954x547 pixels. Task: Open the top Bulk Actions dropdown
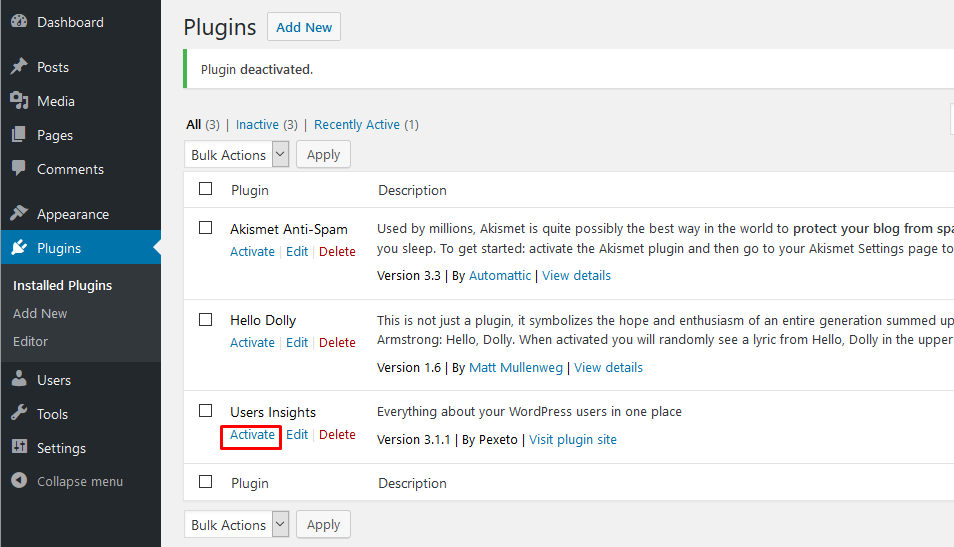click(237, 155)
